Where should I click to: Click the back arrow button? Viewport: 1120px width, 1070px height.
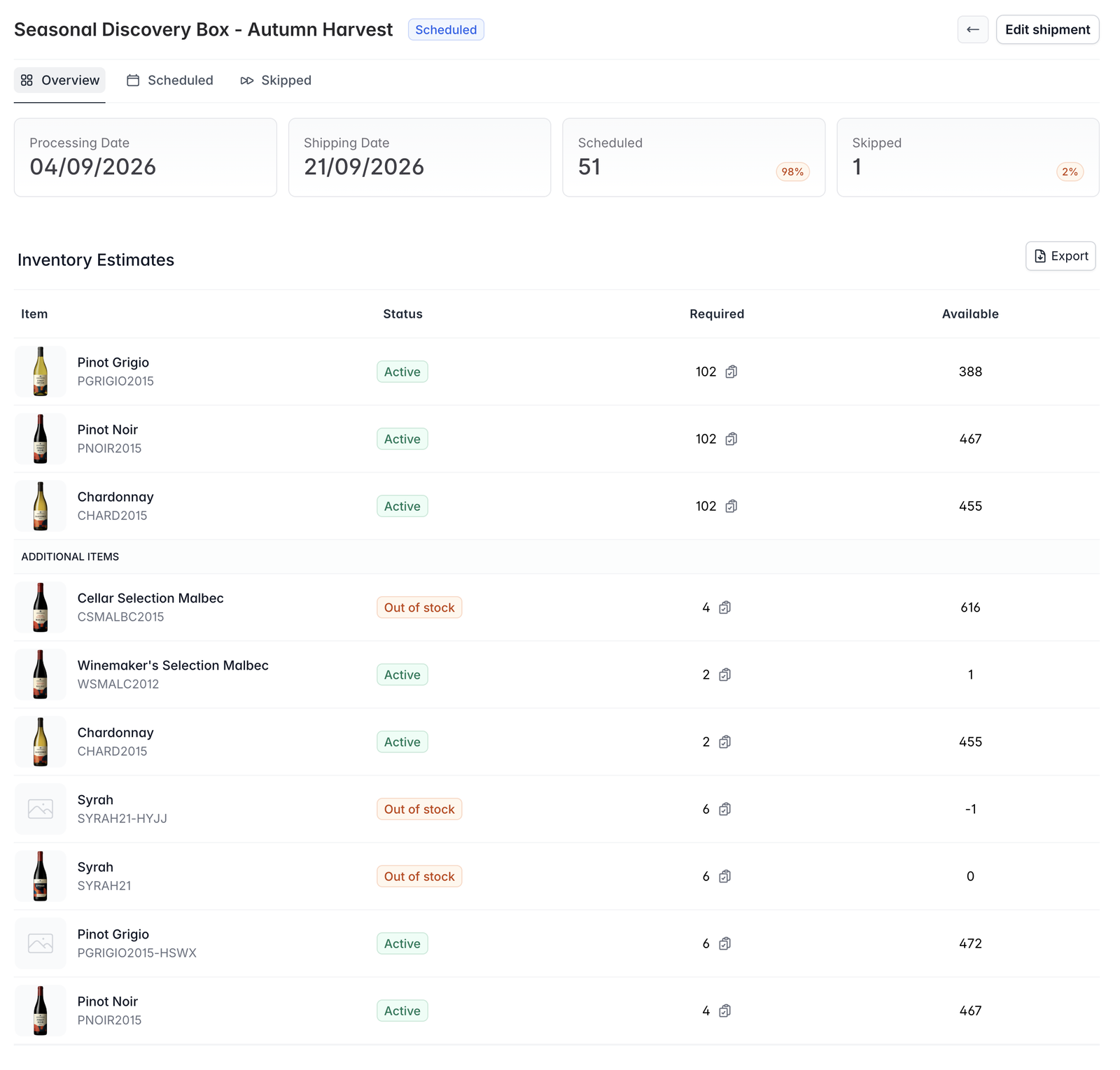972,29
